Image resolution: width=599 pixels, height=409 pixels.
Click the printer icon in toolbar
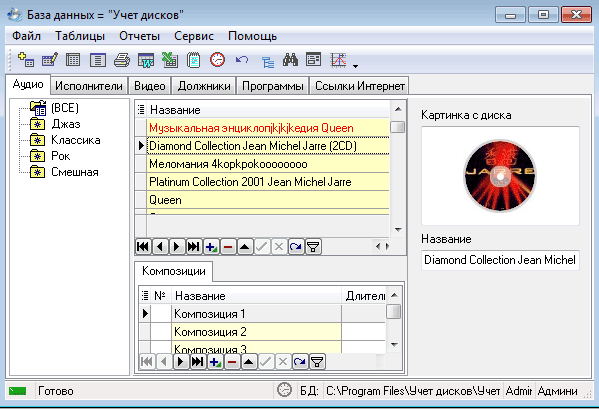[x=122, y=60]
